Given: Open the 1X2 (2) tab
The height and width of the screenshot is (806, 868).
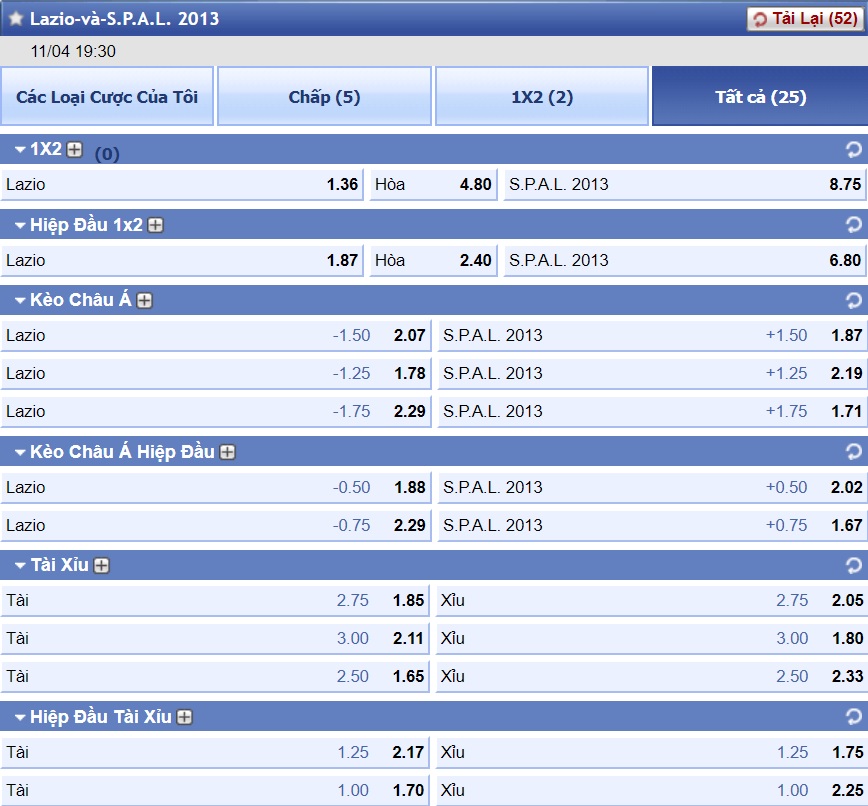Looking at the screenshot, I should tap(542, 97).
